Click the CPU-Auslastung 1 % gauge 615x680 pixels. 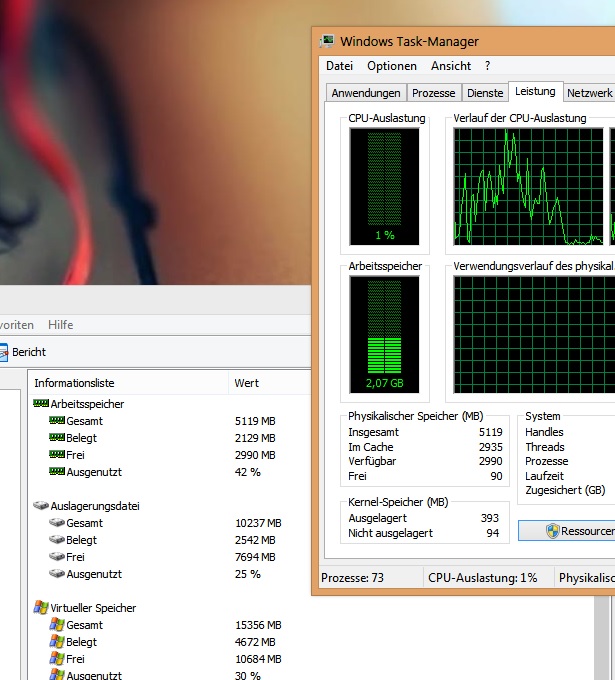tap(384, 186)
